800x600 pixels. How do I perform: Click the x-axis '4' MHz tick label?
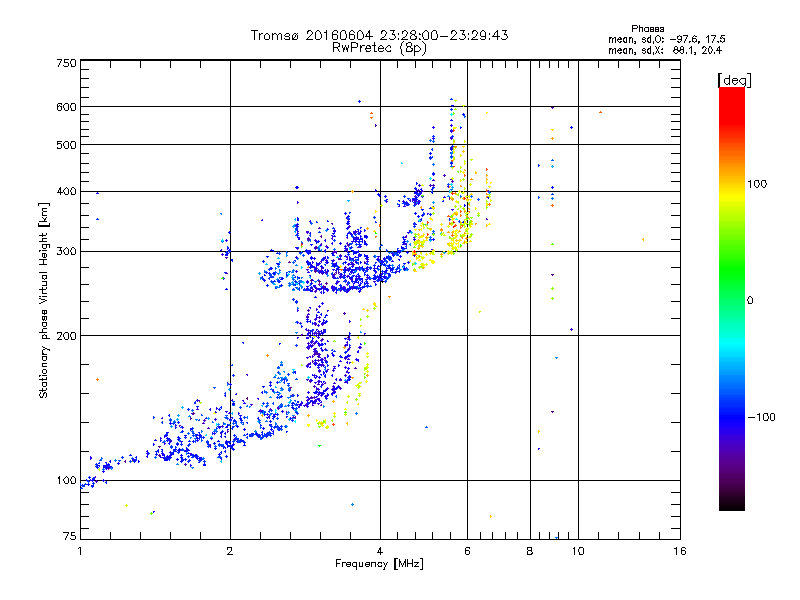(x=380, y=551)
